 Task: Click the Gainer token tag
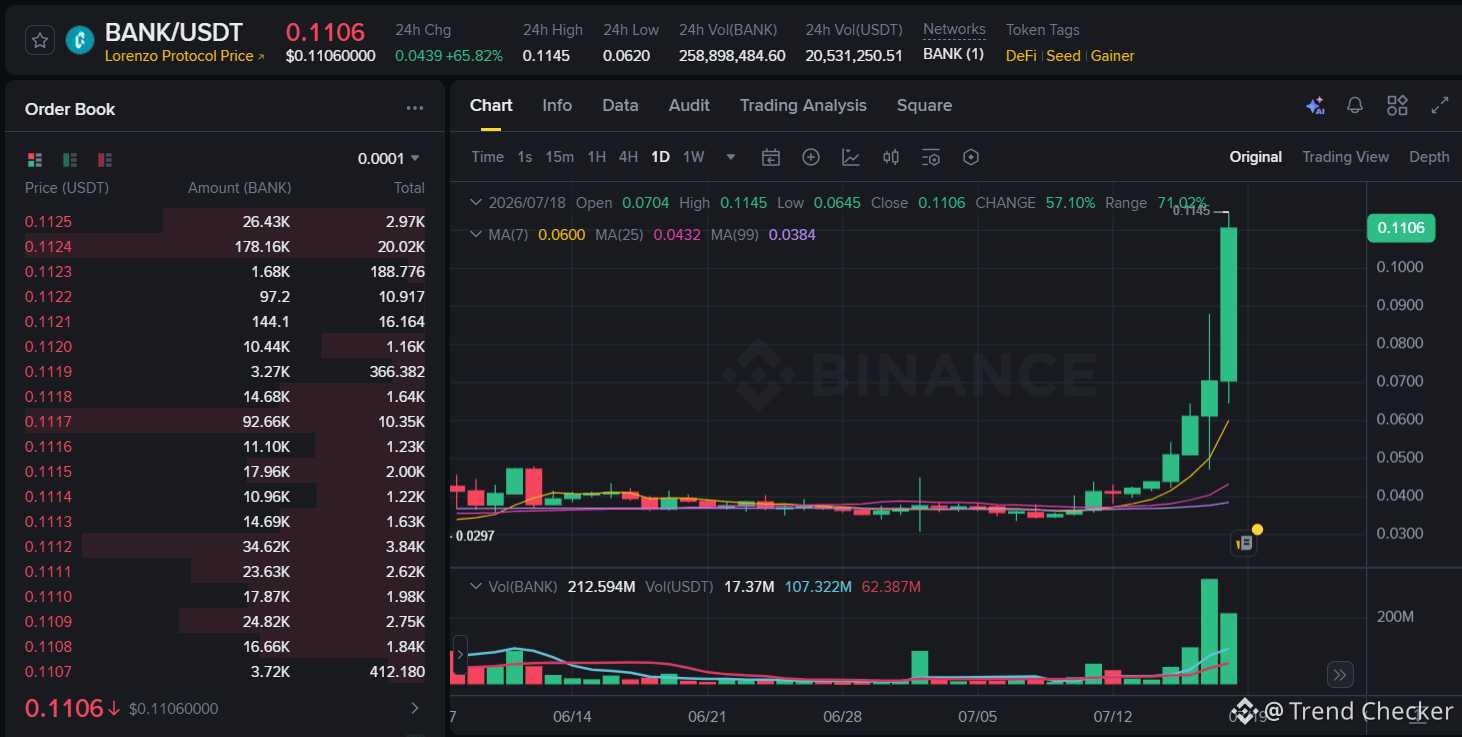1113,56
